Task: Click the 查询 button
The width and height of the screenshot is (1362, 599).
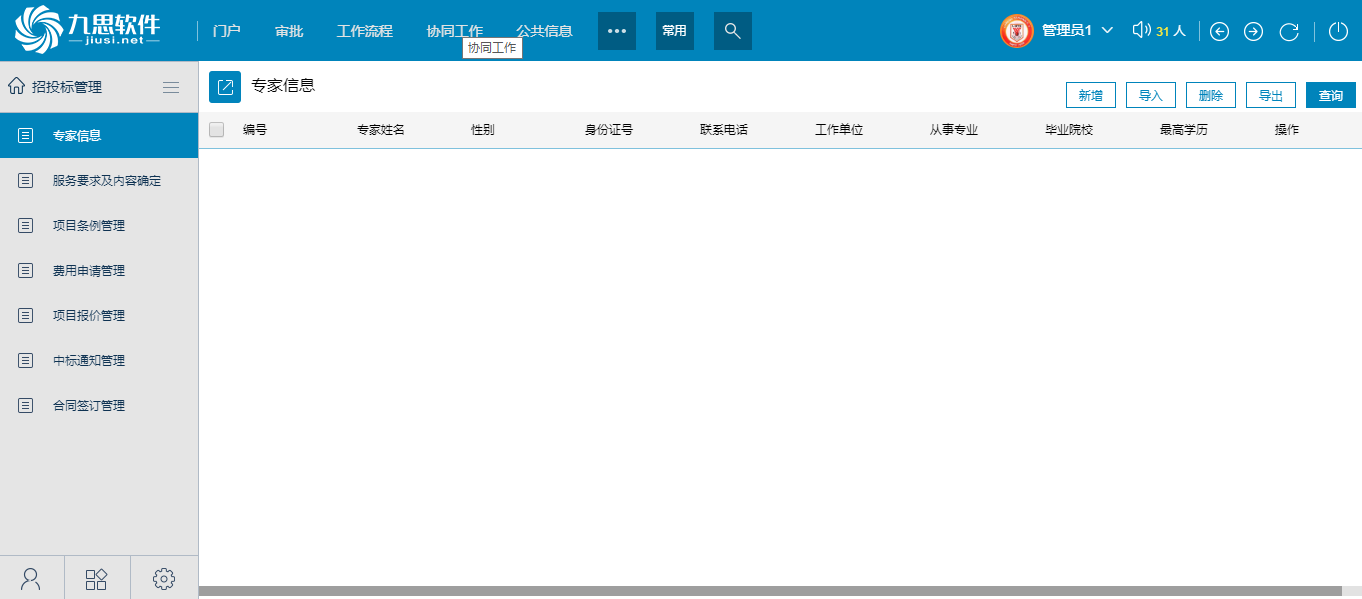Action: point(1330,96)
